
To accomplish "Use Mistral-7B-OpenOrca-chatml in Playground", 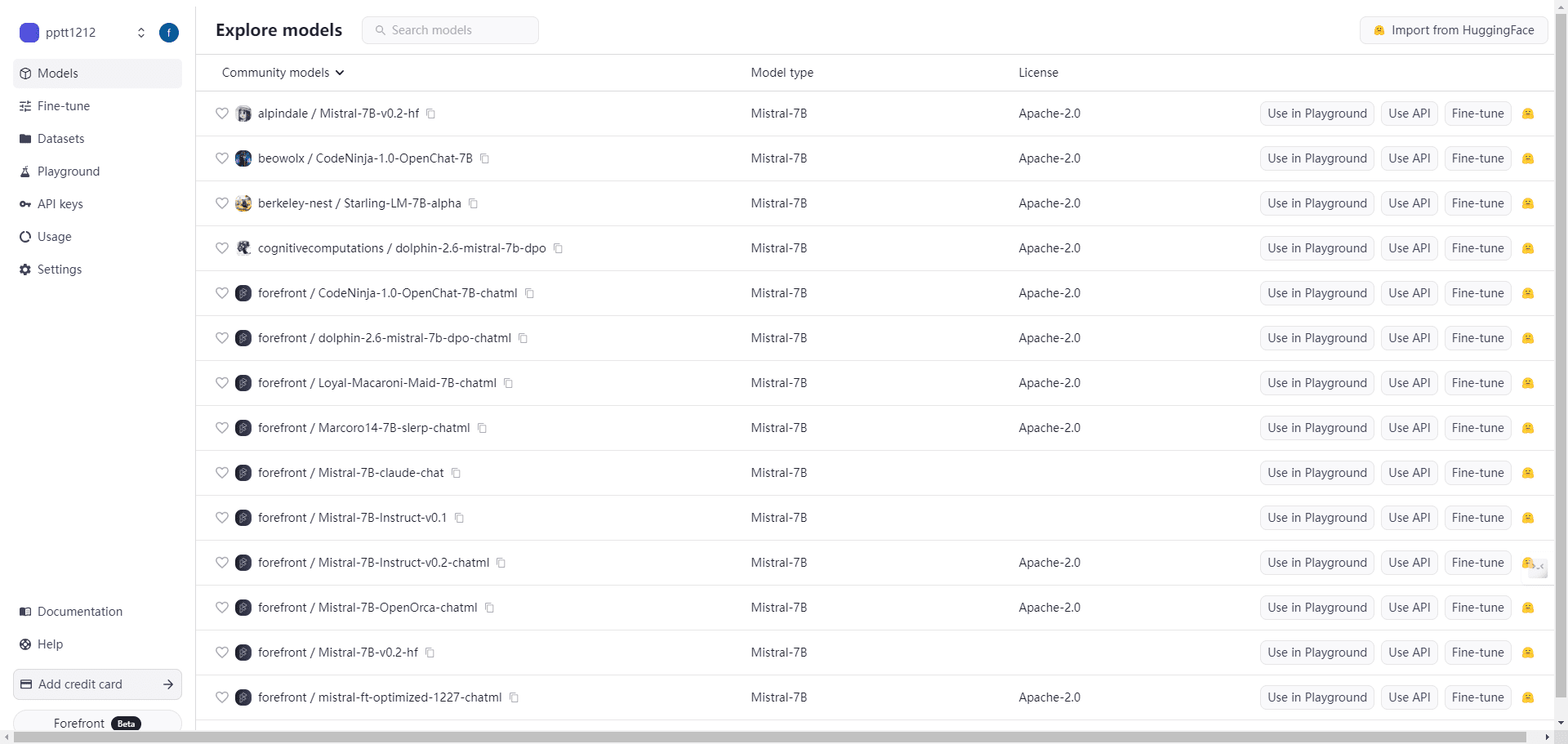I will (x=1317, y=608).
